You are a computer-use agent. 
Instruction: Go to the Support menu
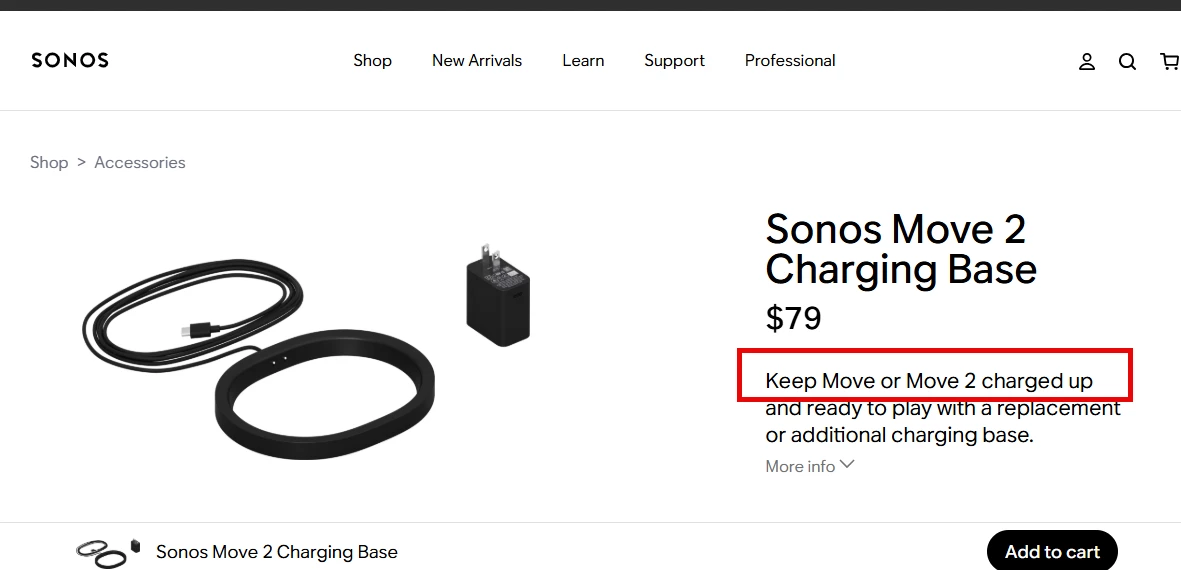674,61
